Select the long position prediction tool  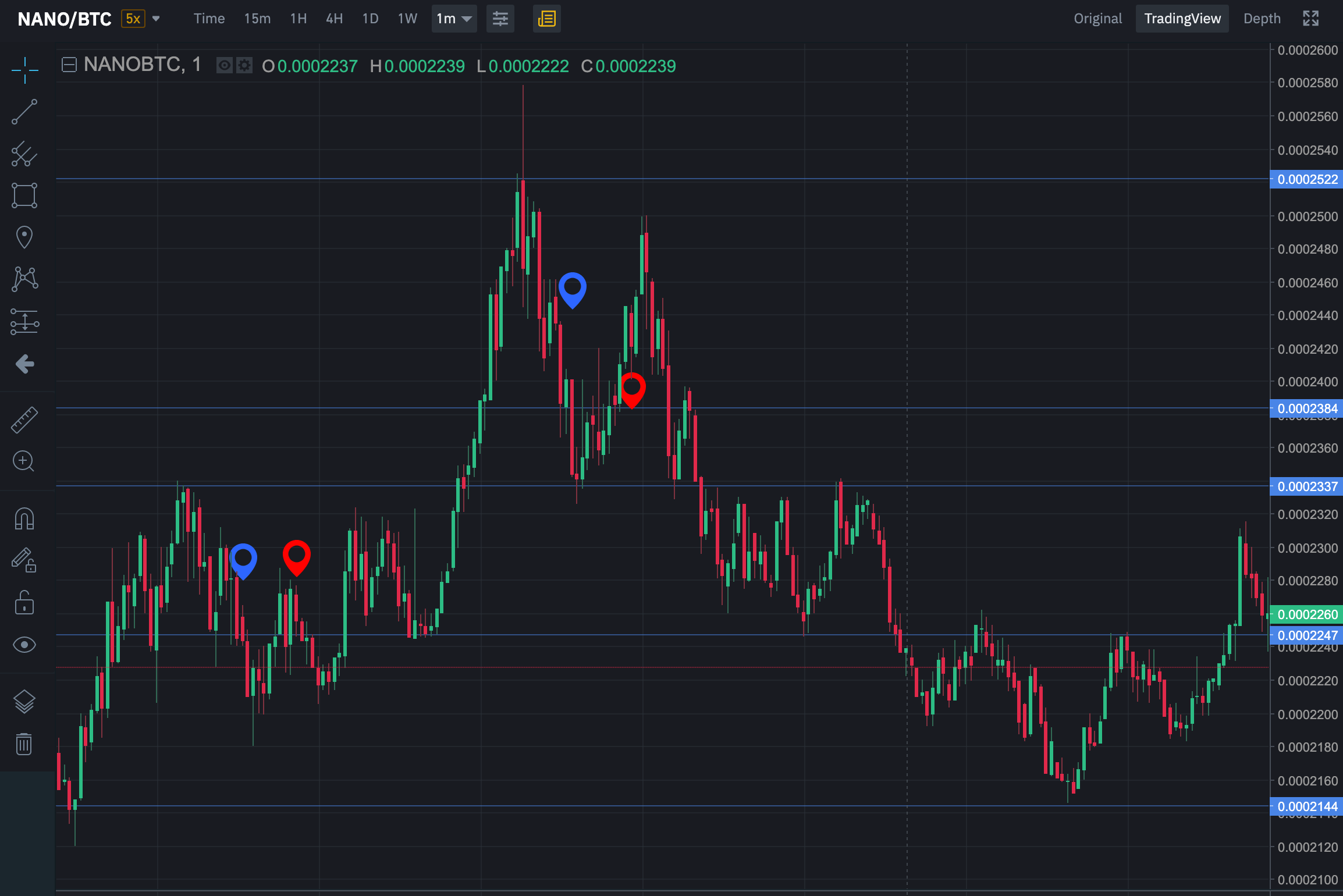coord(24,322)
